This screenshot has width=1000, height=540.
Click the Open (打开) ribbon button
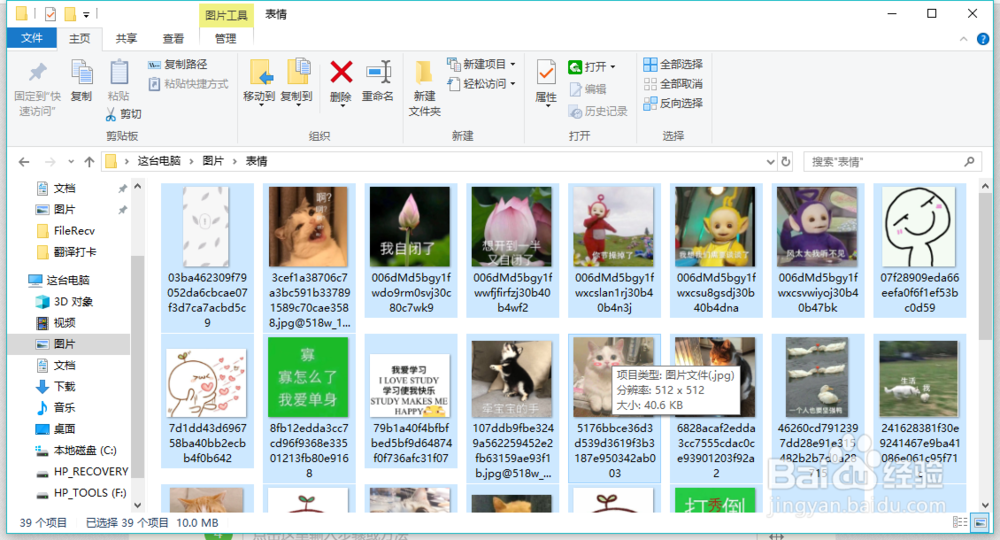coord(591,66)
